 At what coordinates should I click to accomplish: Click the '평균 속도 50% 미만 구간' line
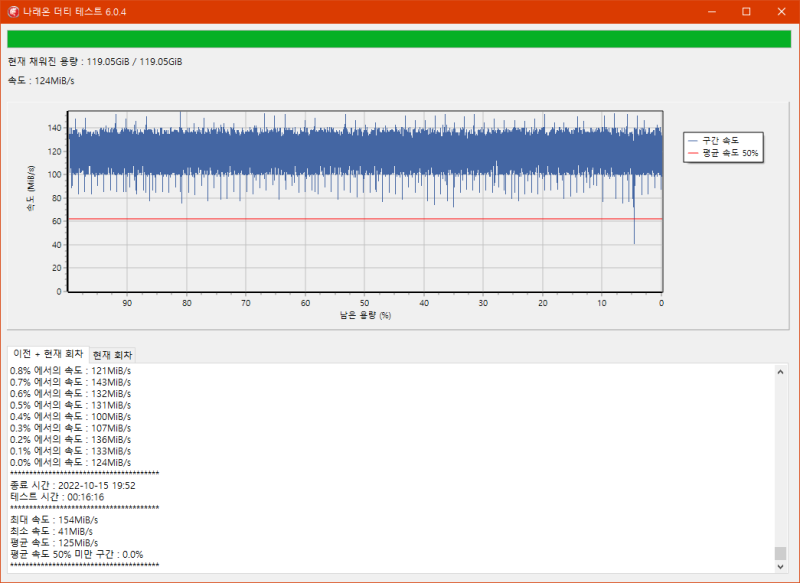(x=77, y=554)
